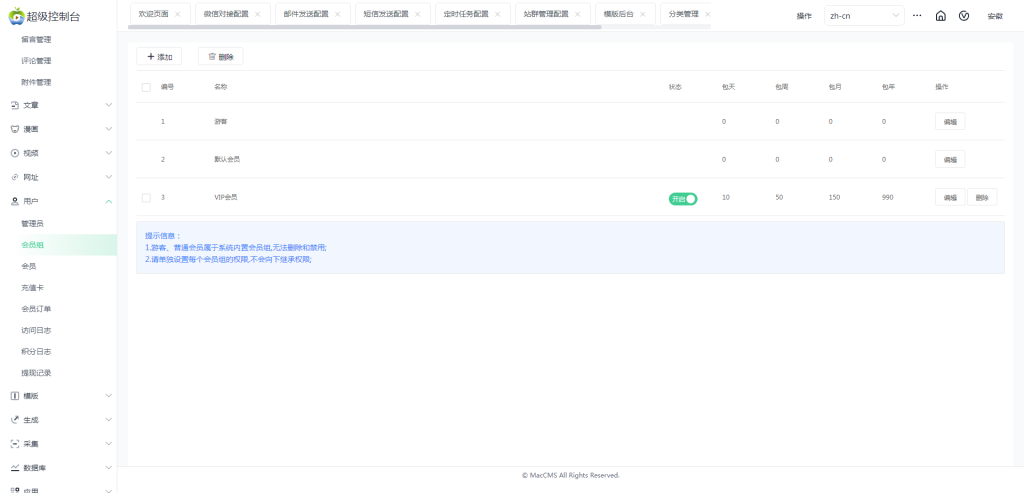
Task: Switch to the 短信发送配置 tab
Action: [x=386, y=14]
